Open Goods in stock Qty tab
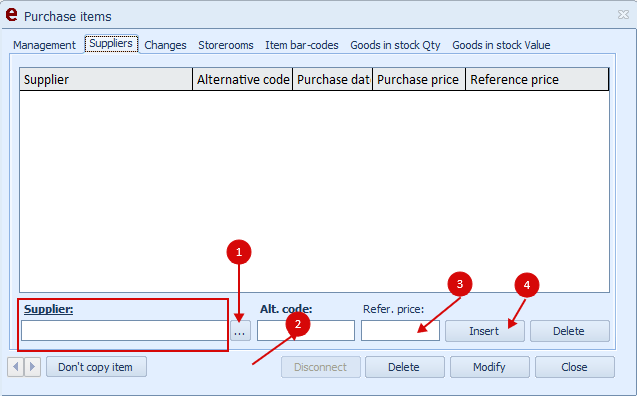 click(395, 45)
